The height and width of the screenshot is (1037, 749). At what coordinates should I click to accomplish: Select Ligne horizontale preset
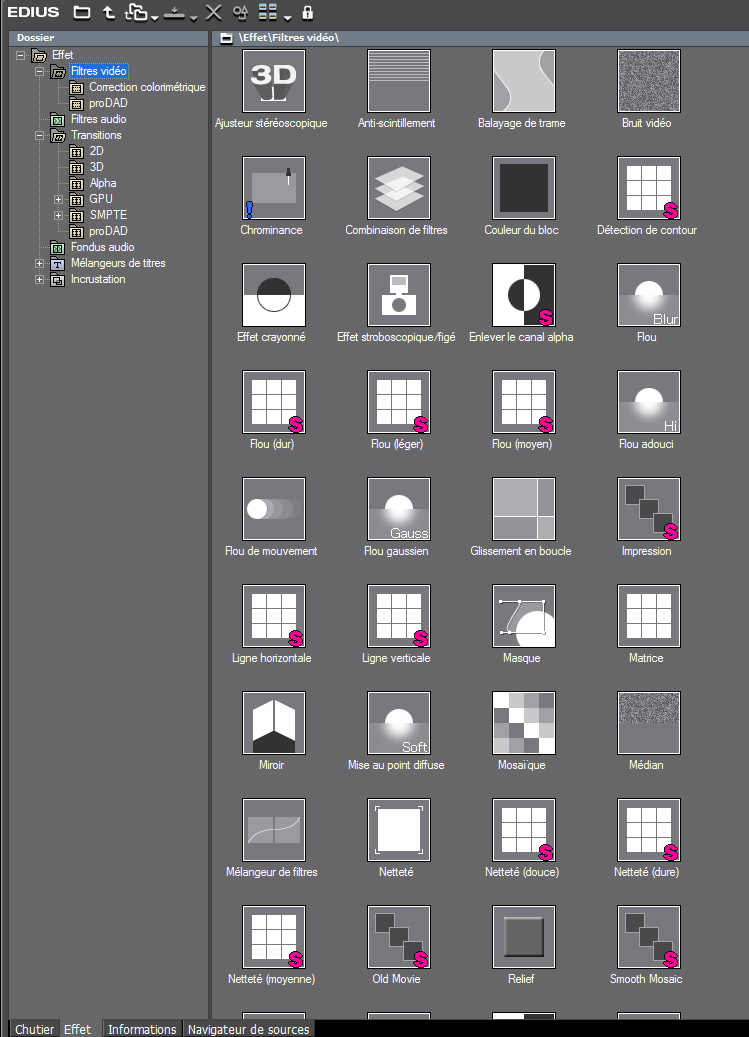[x=274, y=617]
